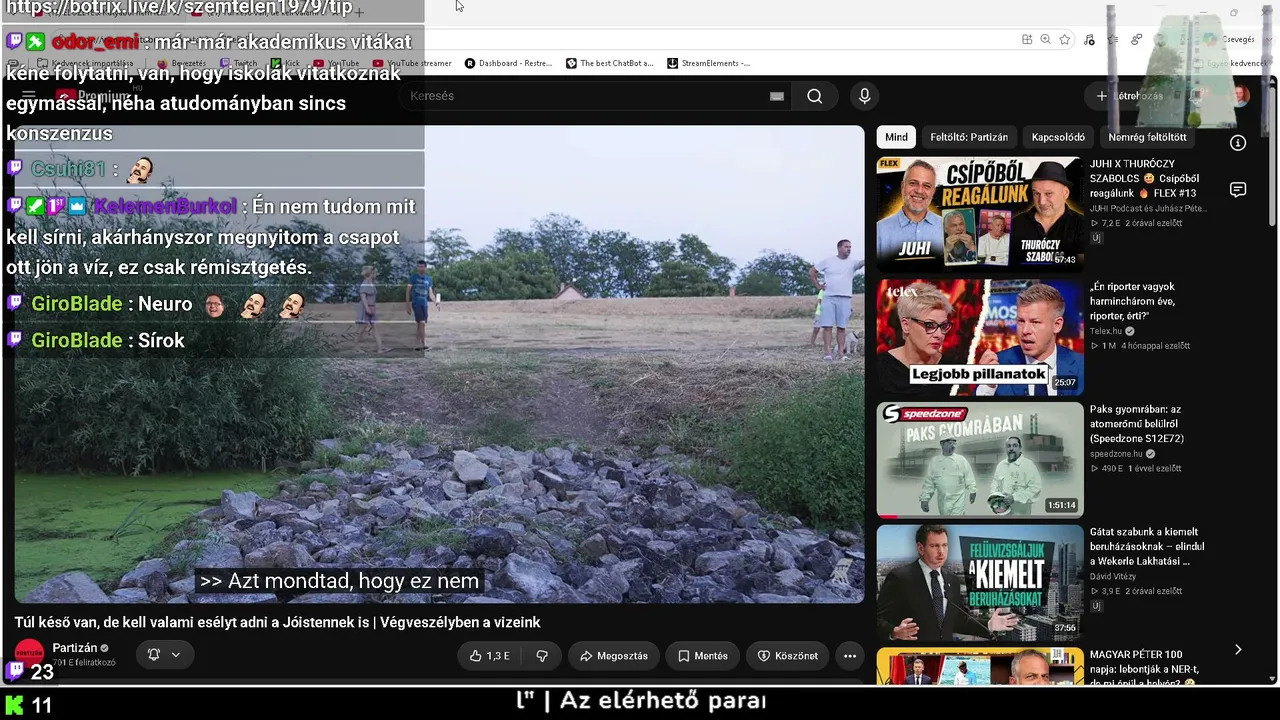This screenshot has height=720, width=1280.
Task: Open the on-screen keyboard in the search box
Action: tap(777, 96)
